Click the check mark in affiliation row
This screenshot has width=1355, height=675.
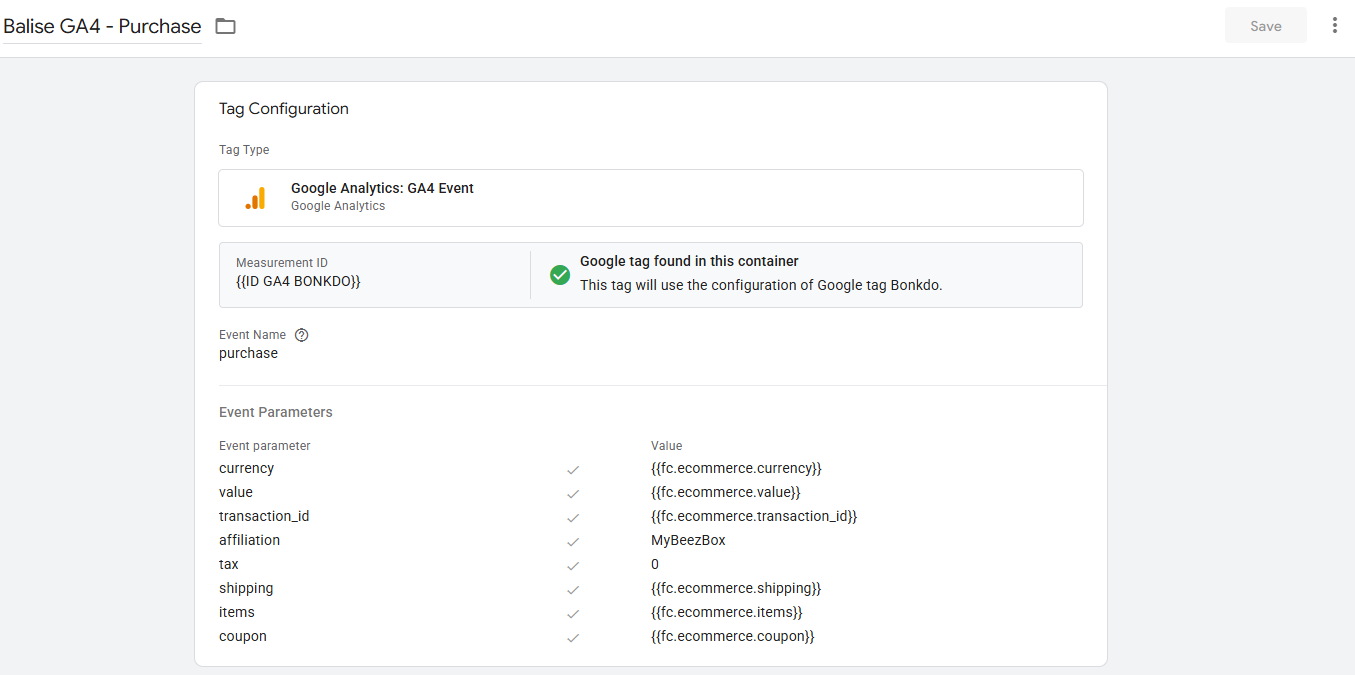[573, 541]
